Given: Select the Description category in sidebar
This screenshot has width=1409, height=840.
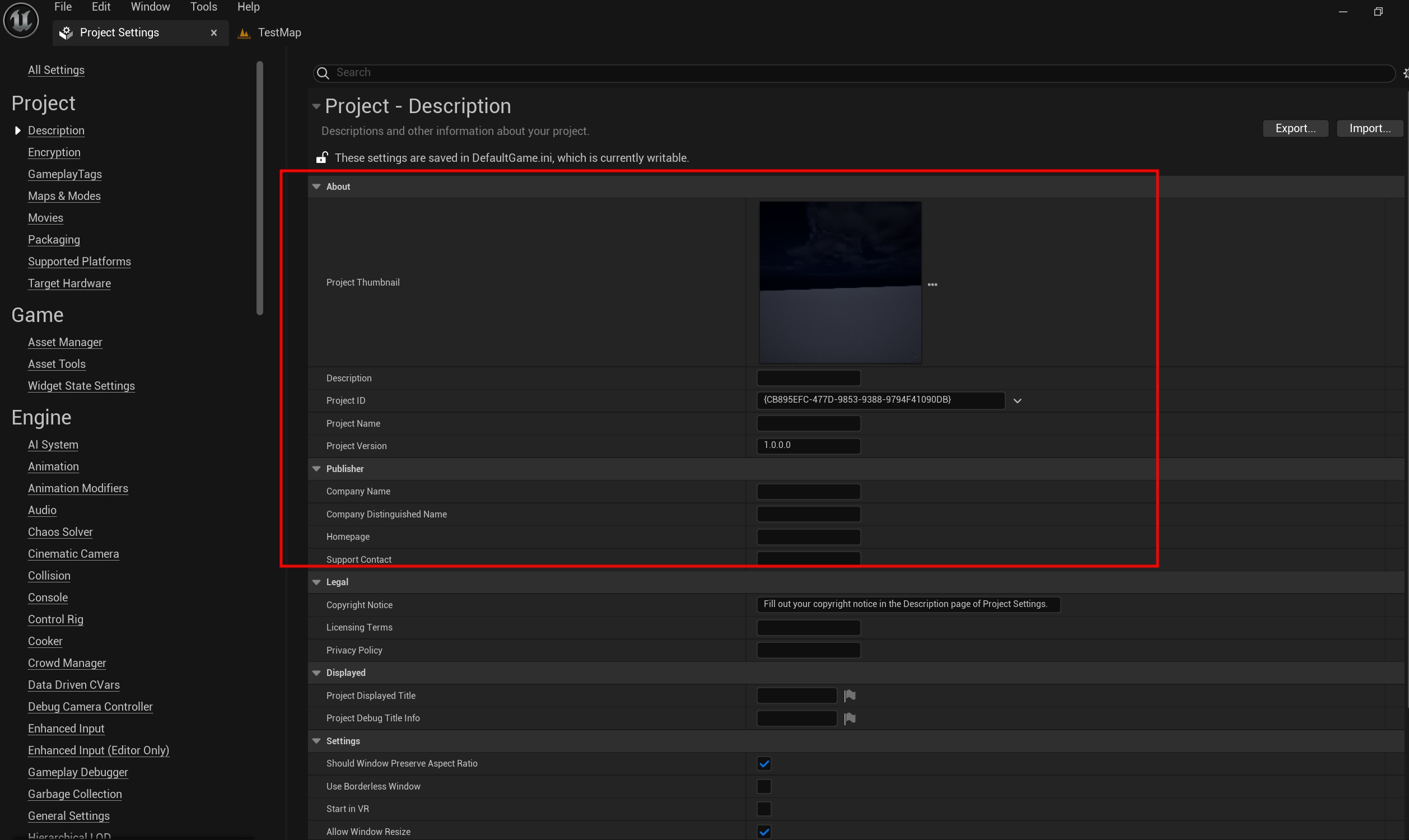Looking at the screenshot, I should (x=56, y=130).
